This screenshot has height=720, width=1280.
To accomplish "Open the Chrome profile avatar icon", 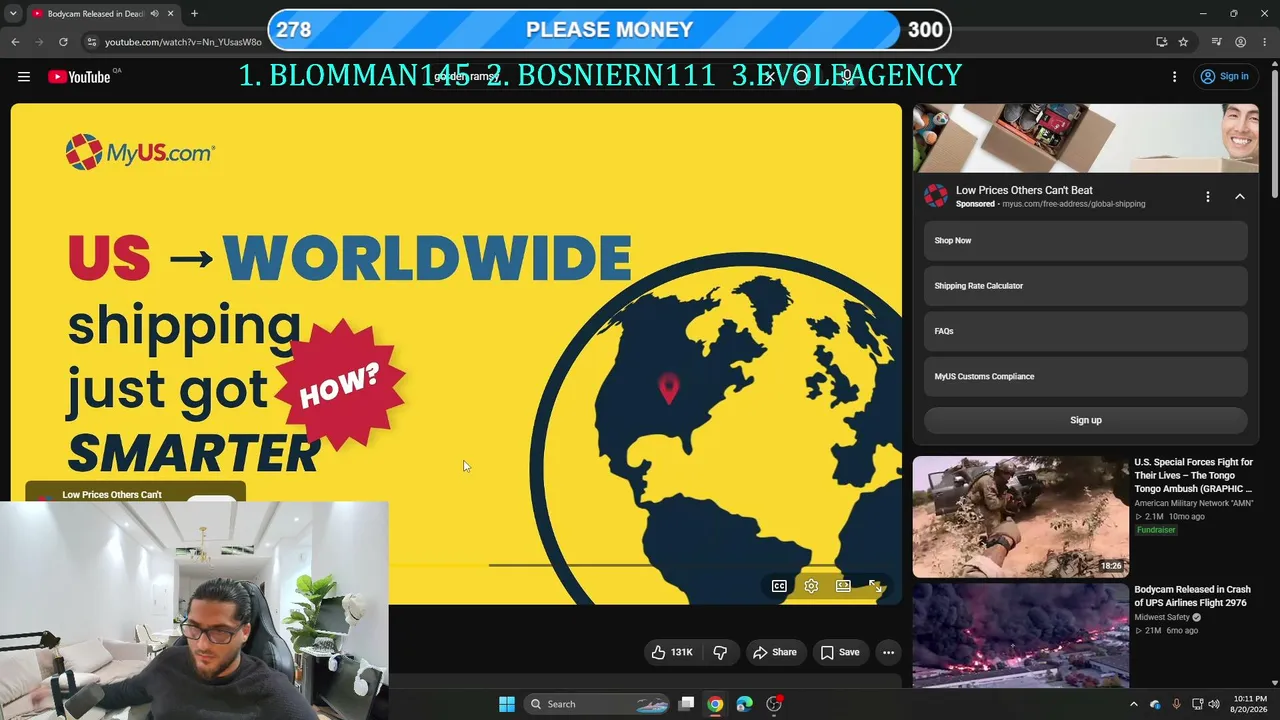I will tap(1240, 42).
